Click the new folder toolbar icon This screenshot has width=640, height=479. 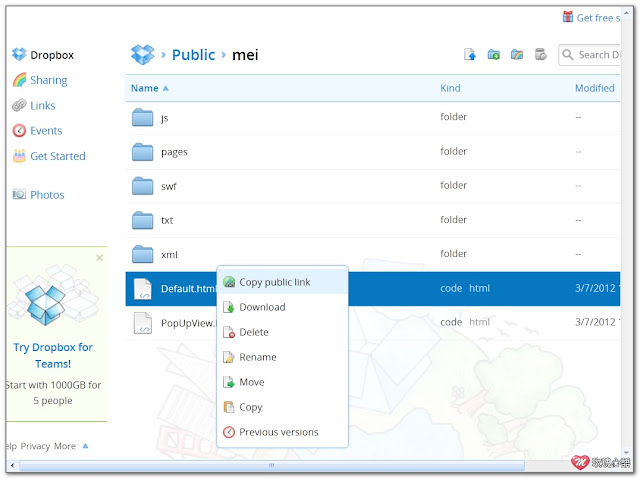click(493, 55)
